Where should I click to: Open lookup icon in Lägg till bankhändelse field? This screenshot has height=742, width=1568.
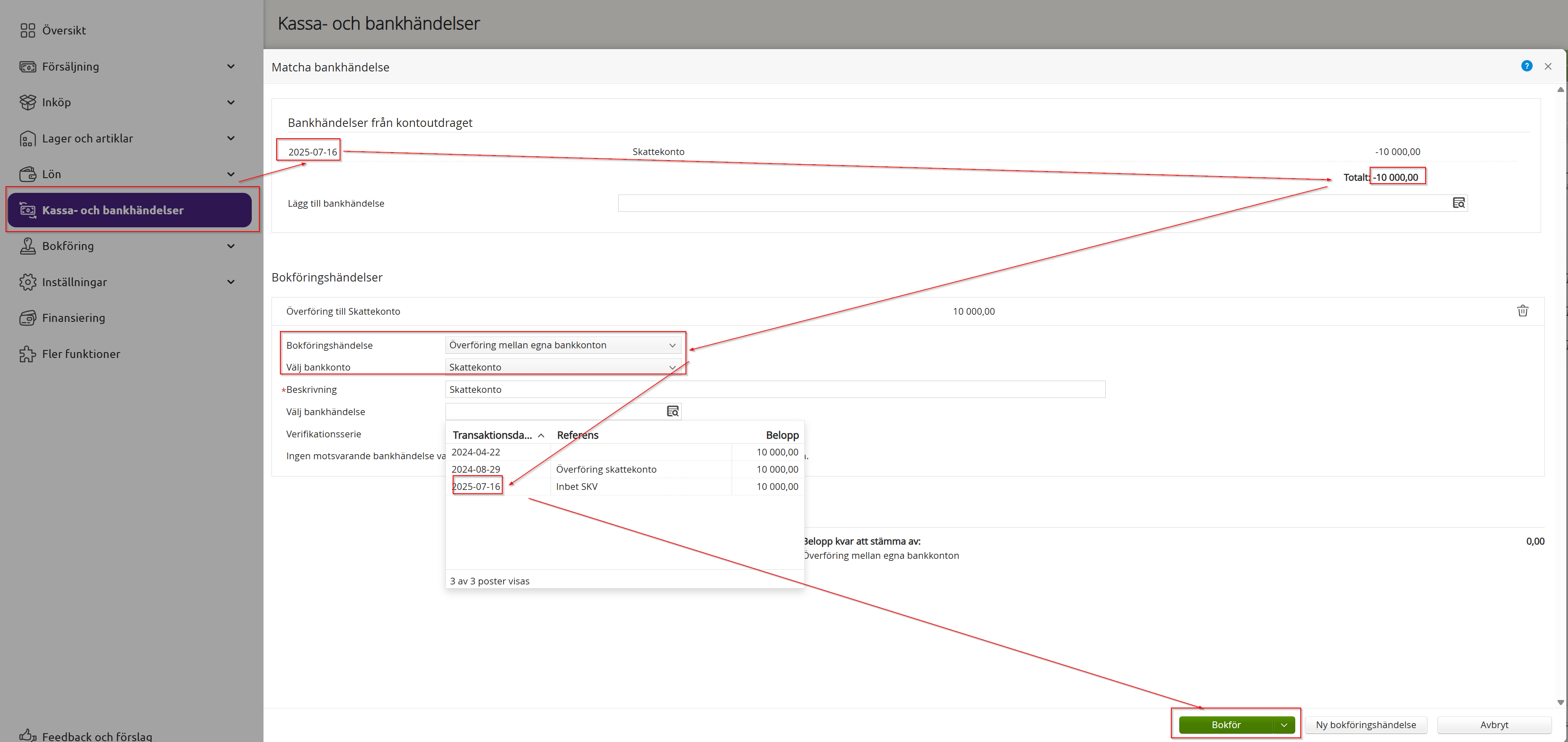coord(1458,203)
